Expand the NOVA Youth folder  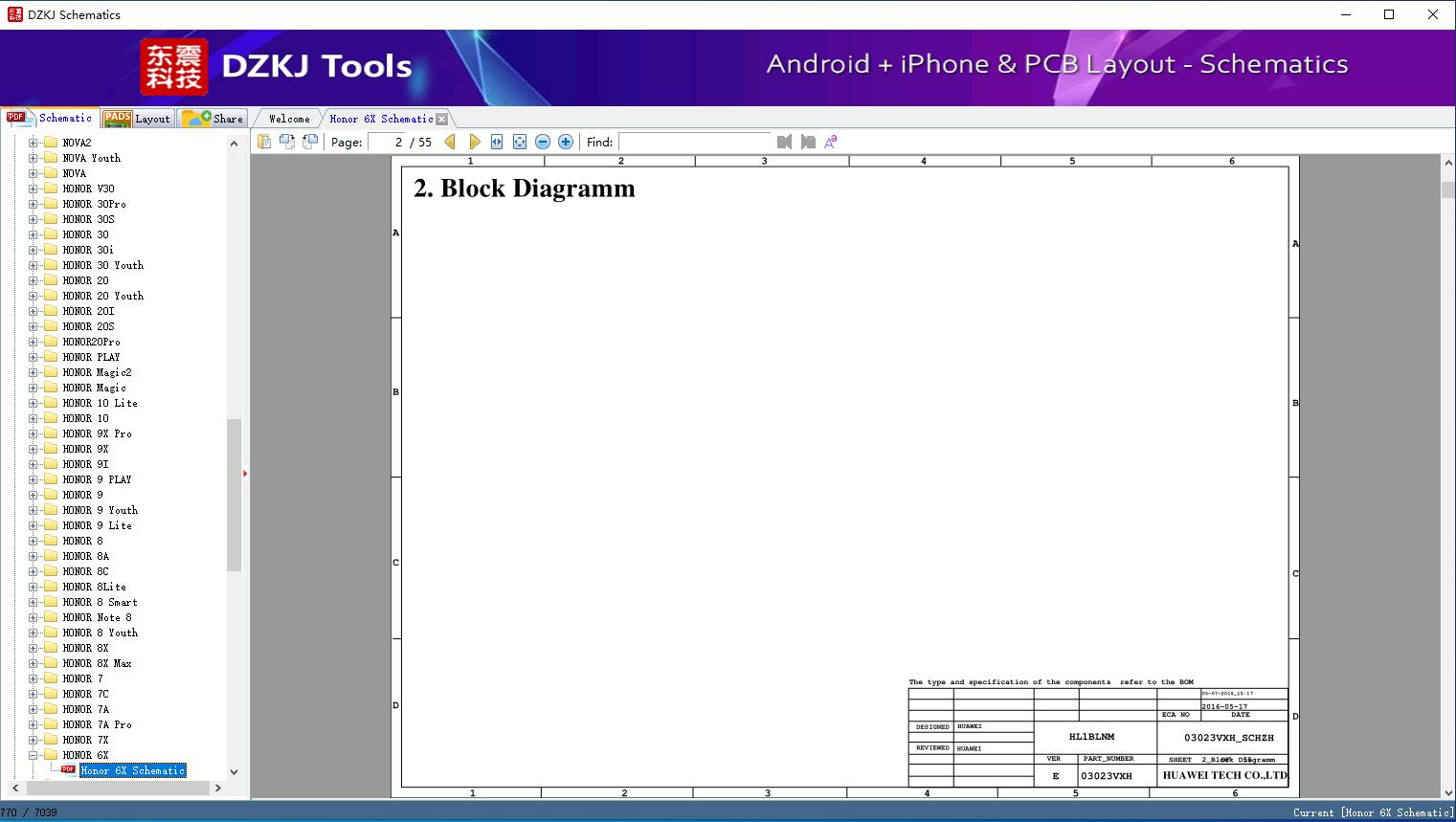[x=34, y=158]
